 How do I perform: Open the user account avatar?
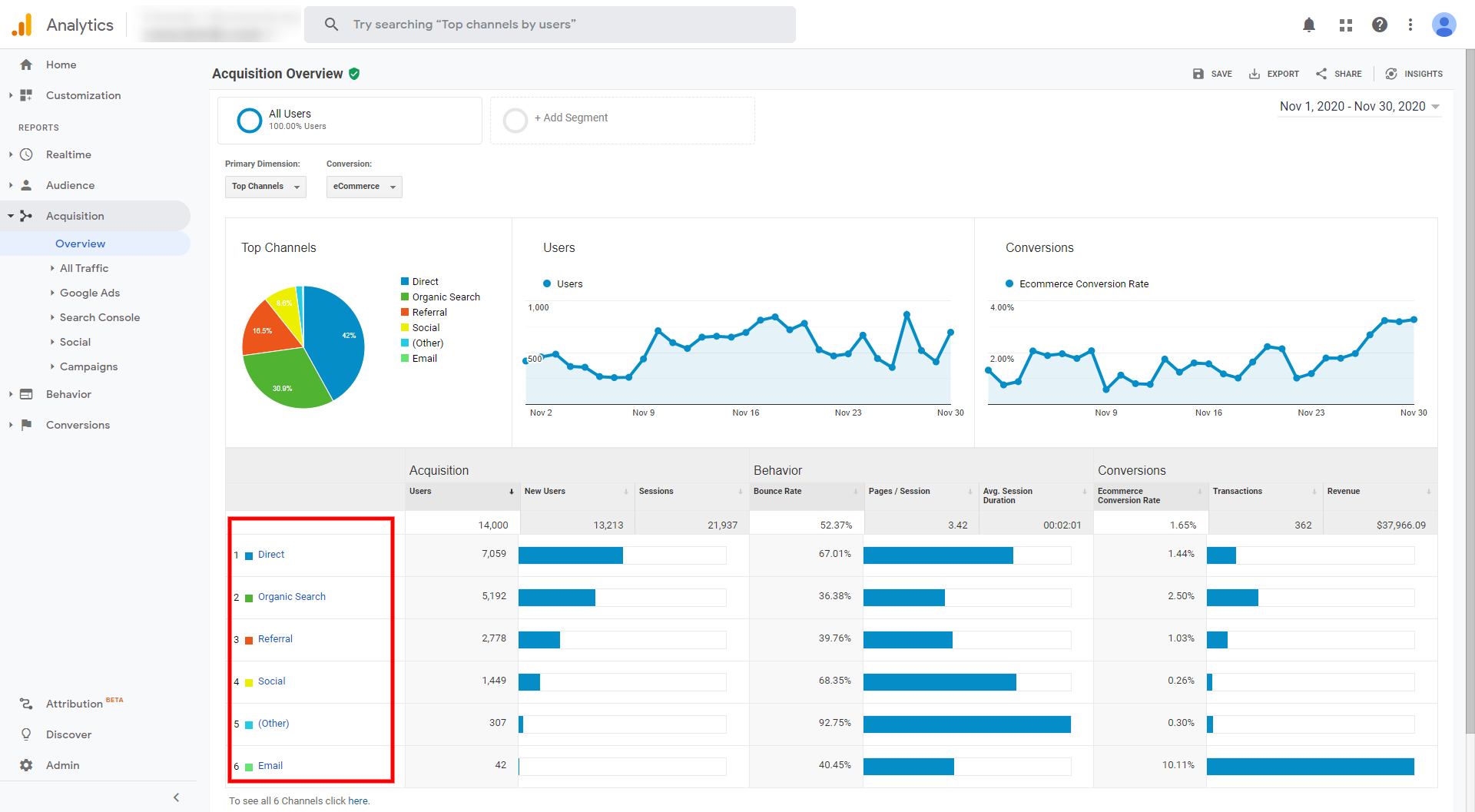click(1444, 25)
